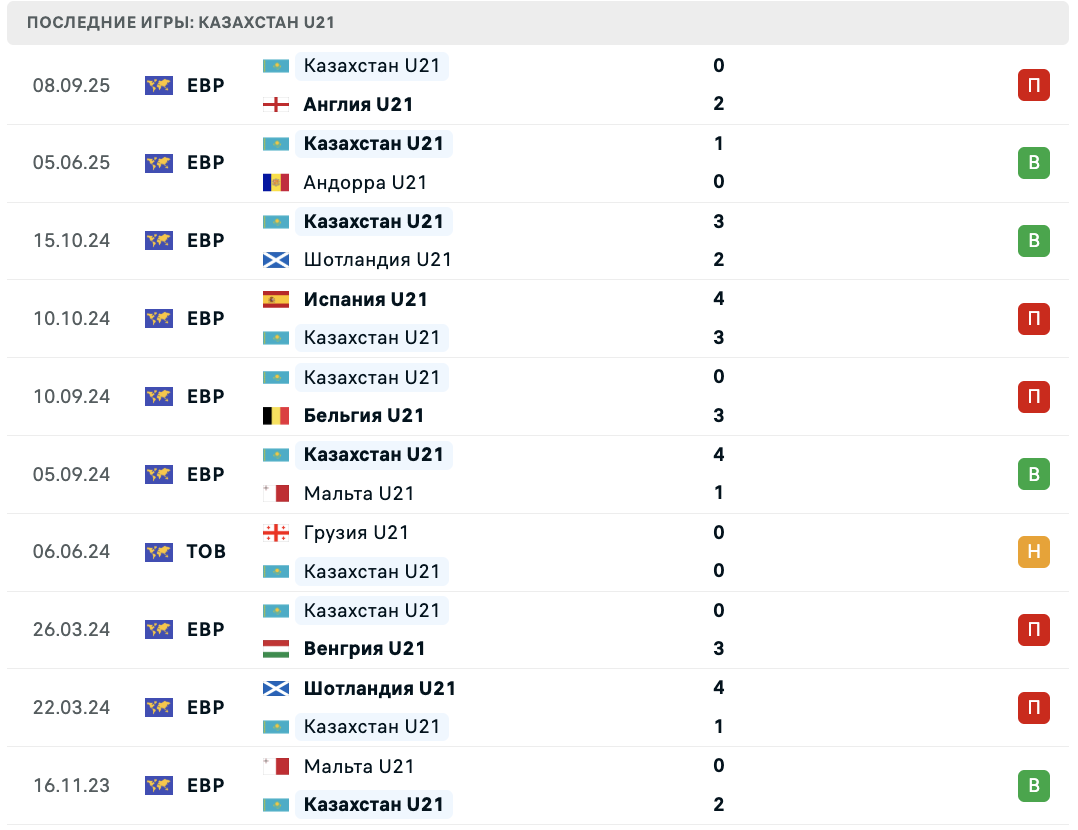Click green win badge for 16.11.23 match
The image size is (1078, 830).
pos(1034,786)
